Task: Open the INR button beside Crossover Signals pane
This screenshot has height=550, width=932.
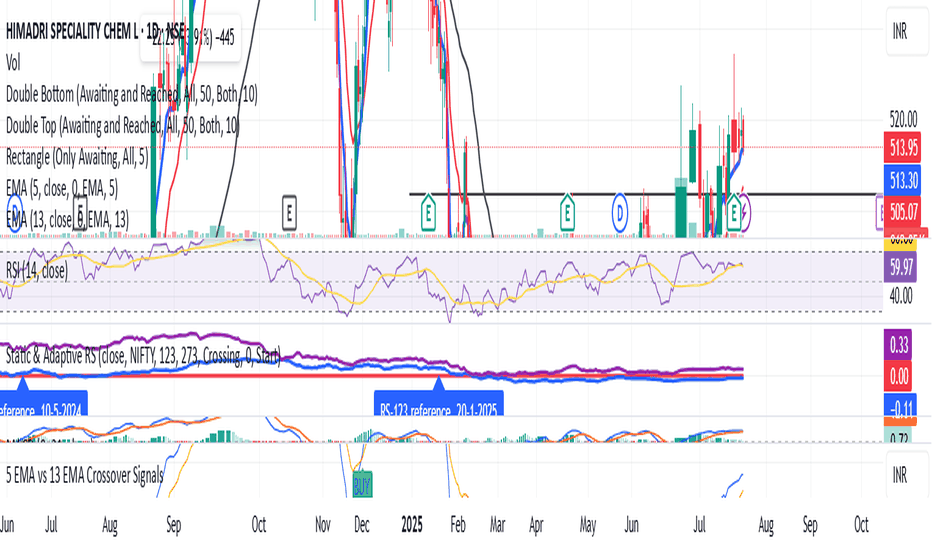Action: [907, 475]
